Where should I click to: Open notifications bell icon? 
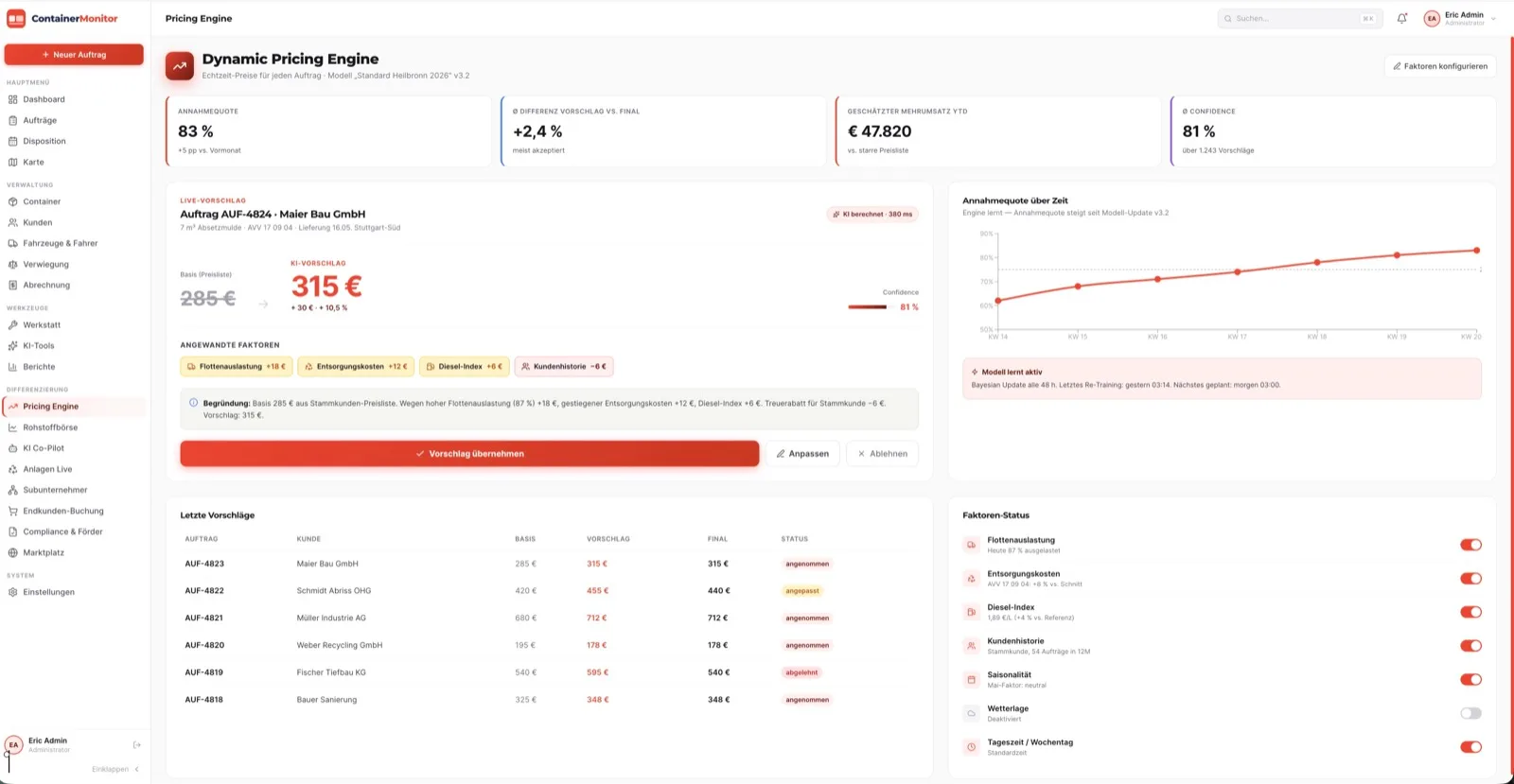click(1402, 18)
